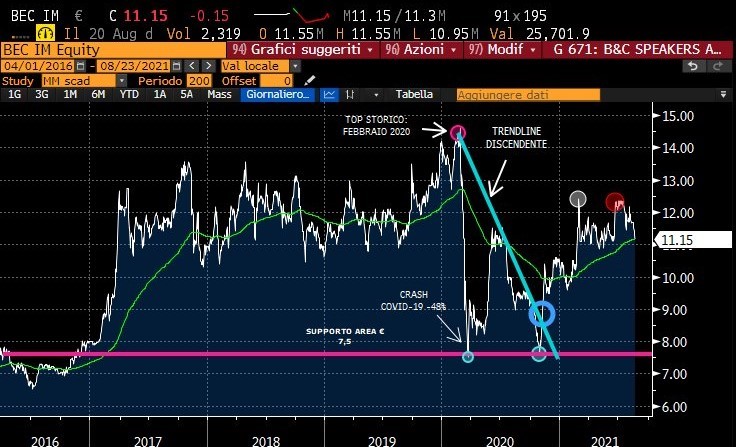Select the Mass time range
This screenshot has height=447, width=736.
point(219,94)
